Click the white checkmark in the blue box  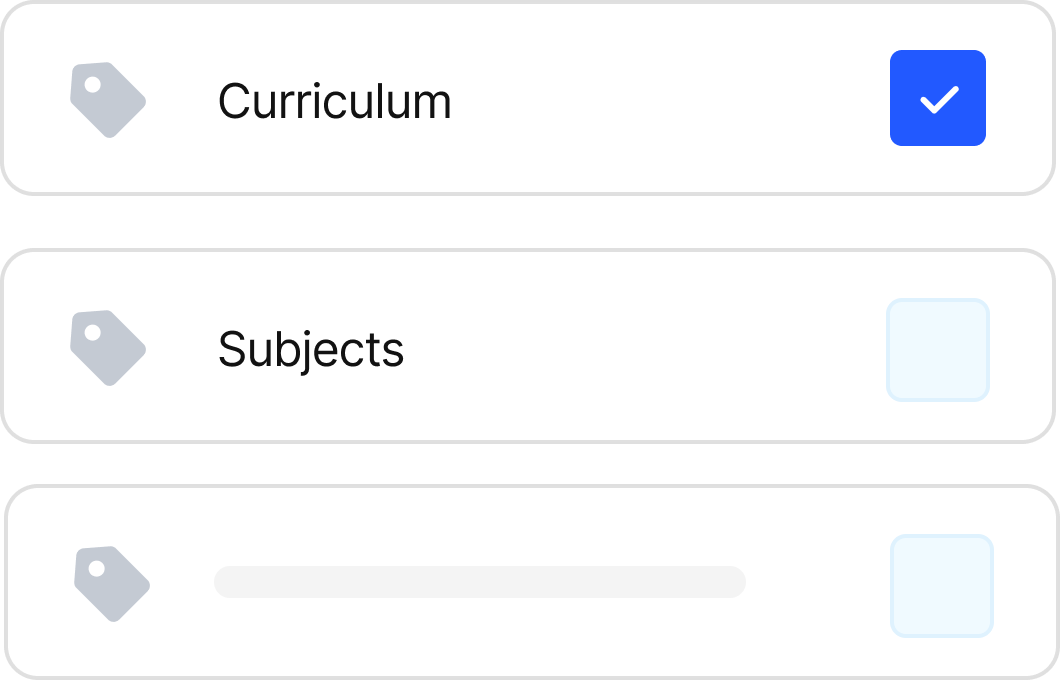(x=938, y=99)
